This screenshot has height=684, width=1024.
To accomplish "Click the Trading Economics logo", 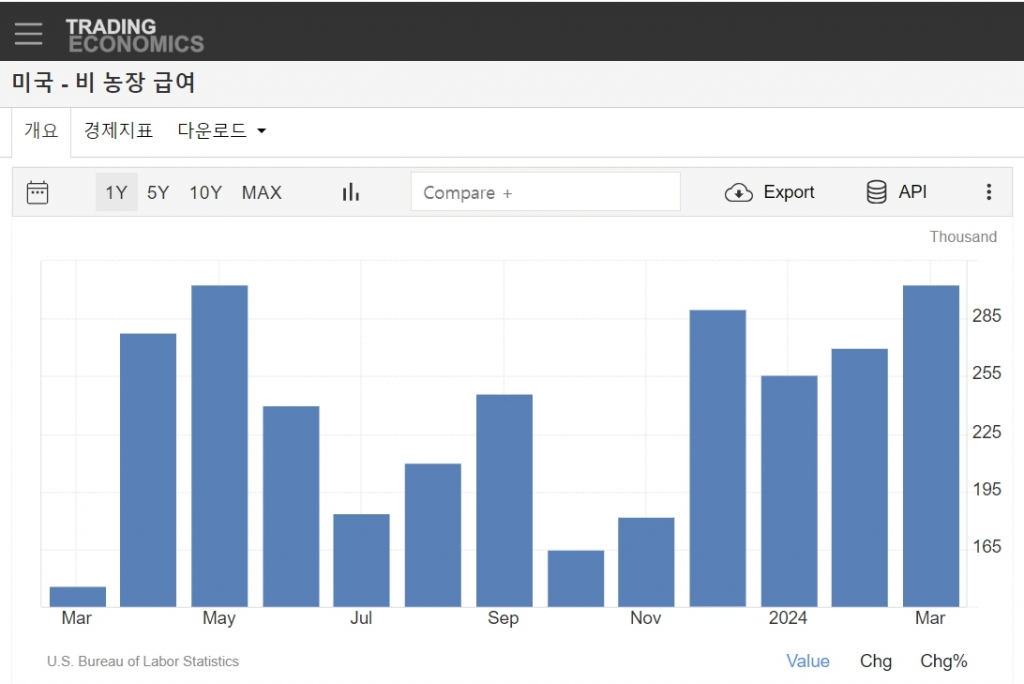I will 134,35.
